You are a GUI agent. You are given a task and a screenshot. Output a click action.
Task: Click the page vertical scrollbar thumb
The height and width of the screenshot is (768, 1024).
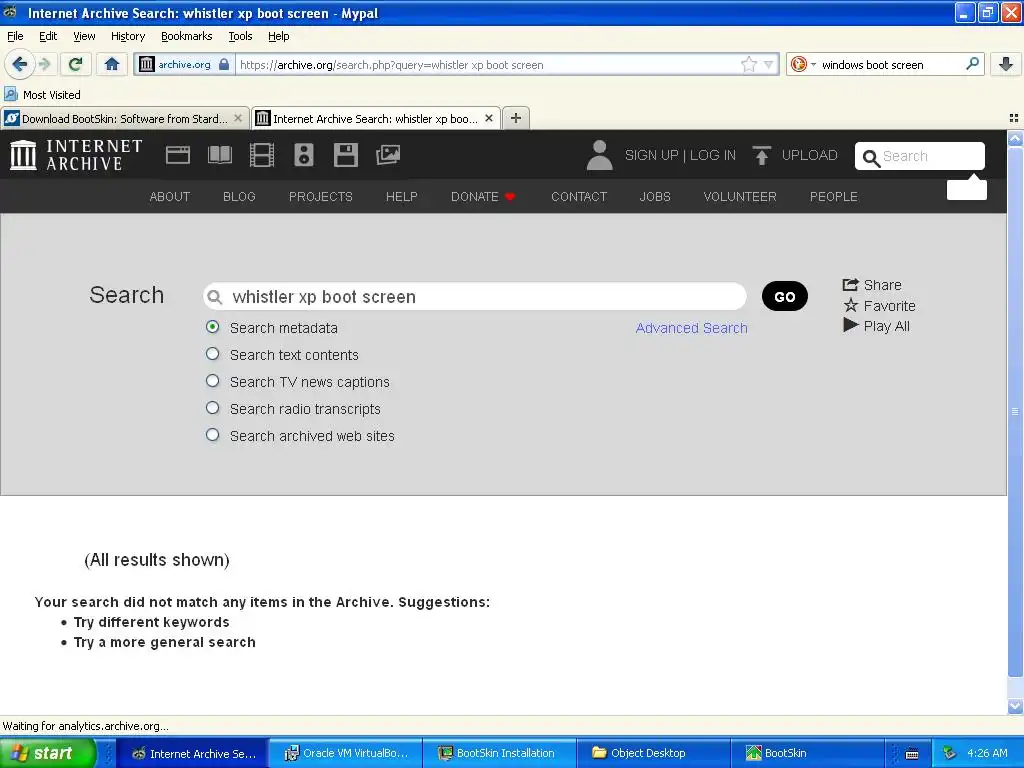coord(1015,411)
